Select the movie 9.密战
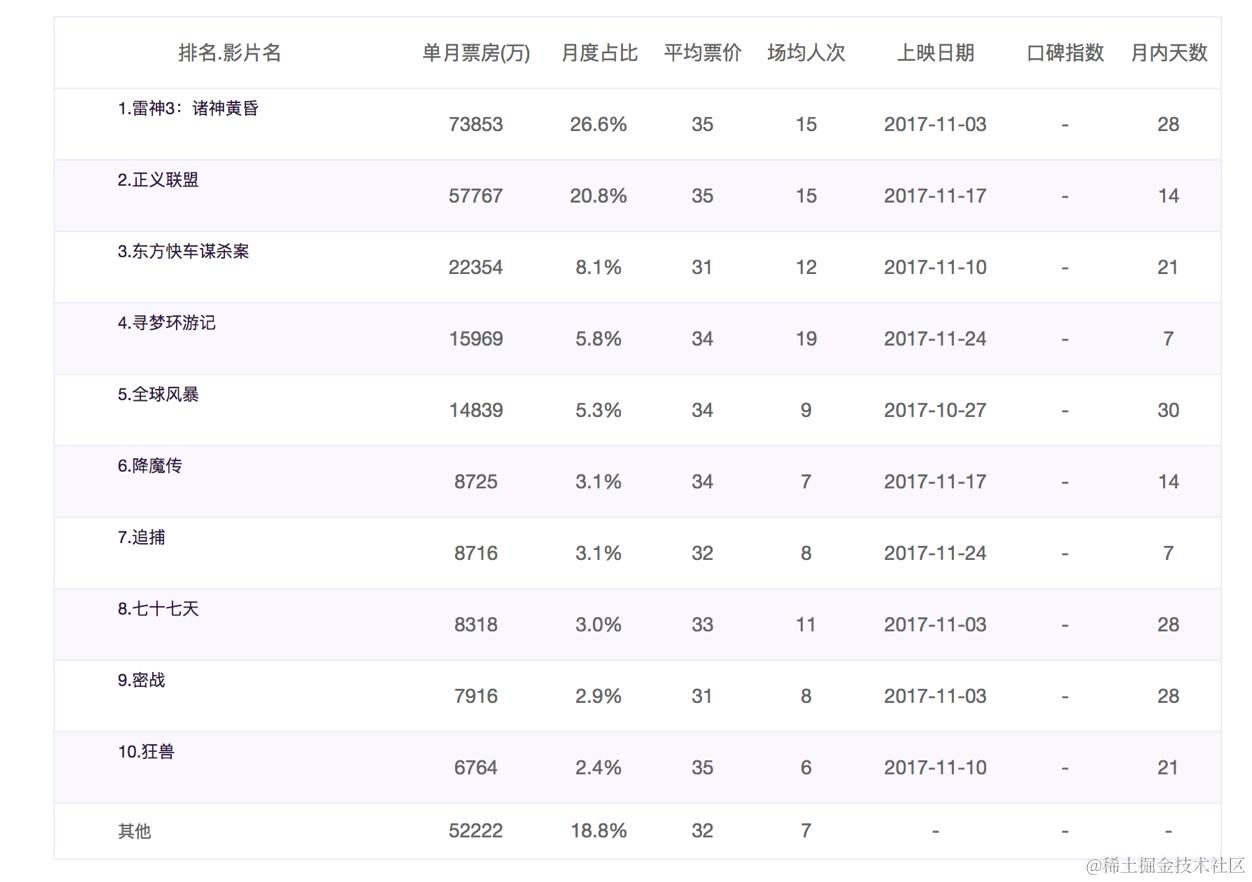This screenshot has width=1252, height=882. pos(141,680)
